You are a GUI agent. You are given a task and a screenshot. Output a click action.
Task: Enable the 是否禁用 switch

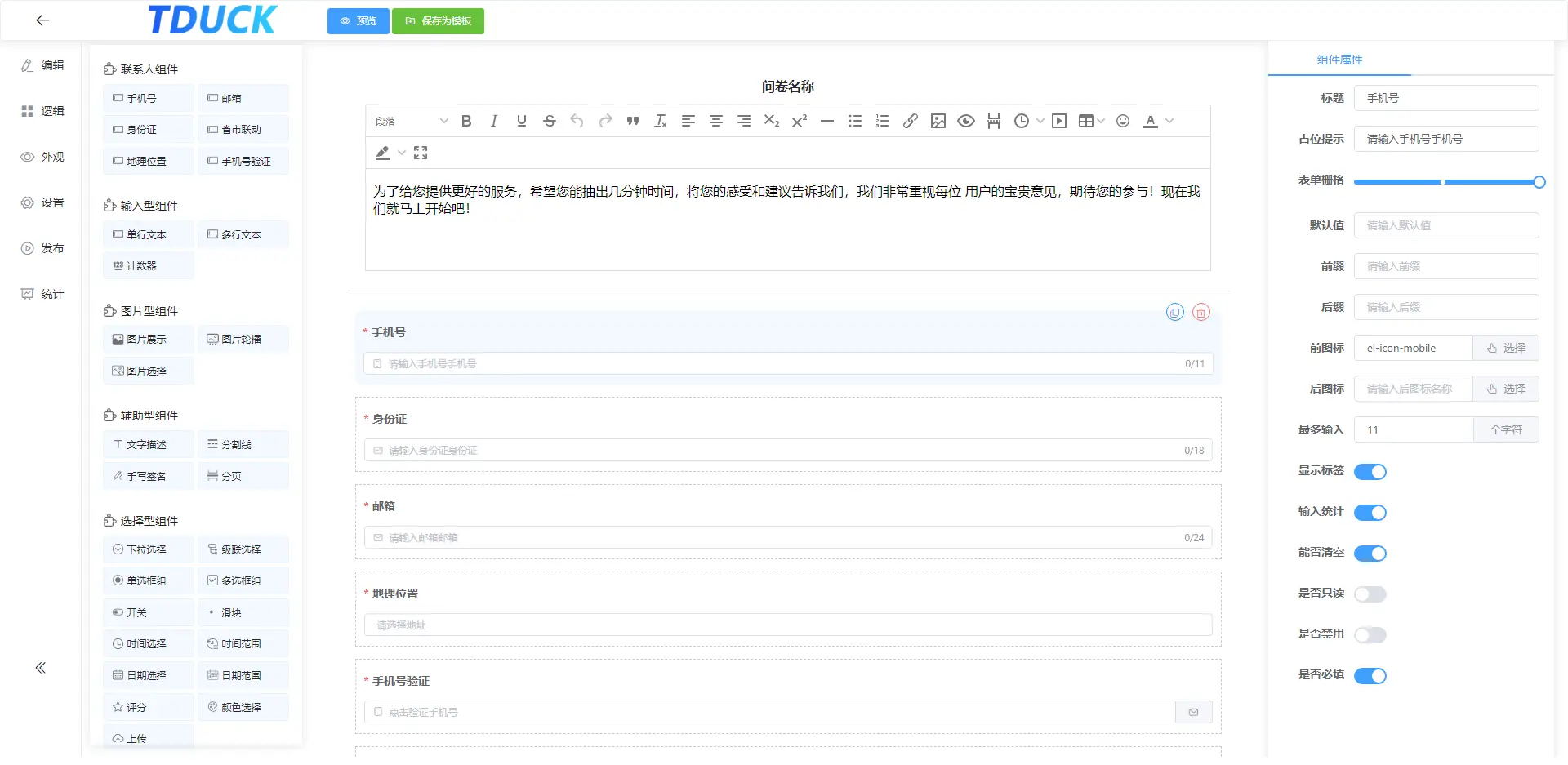1370,635
